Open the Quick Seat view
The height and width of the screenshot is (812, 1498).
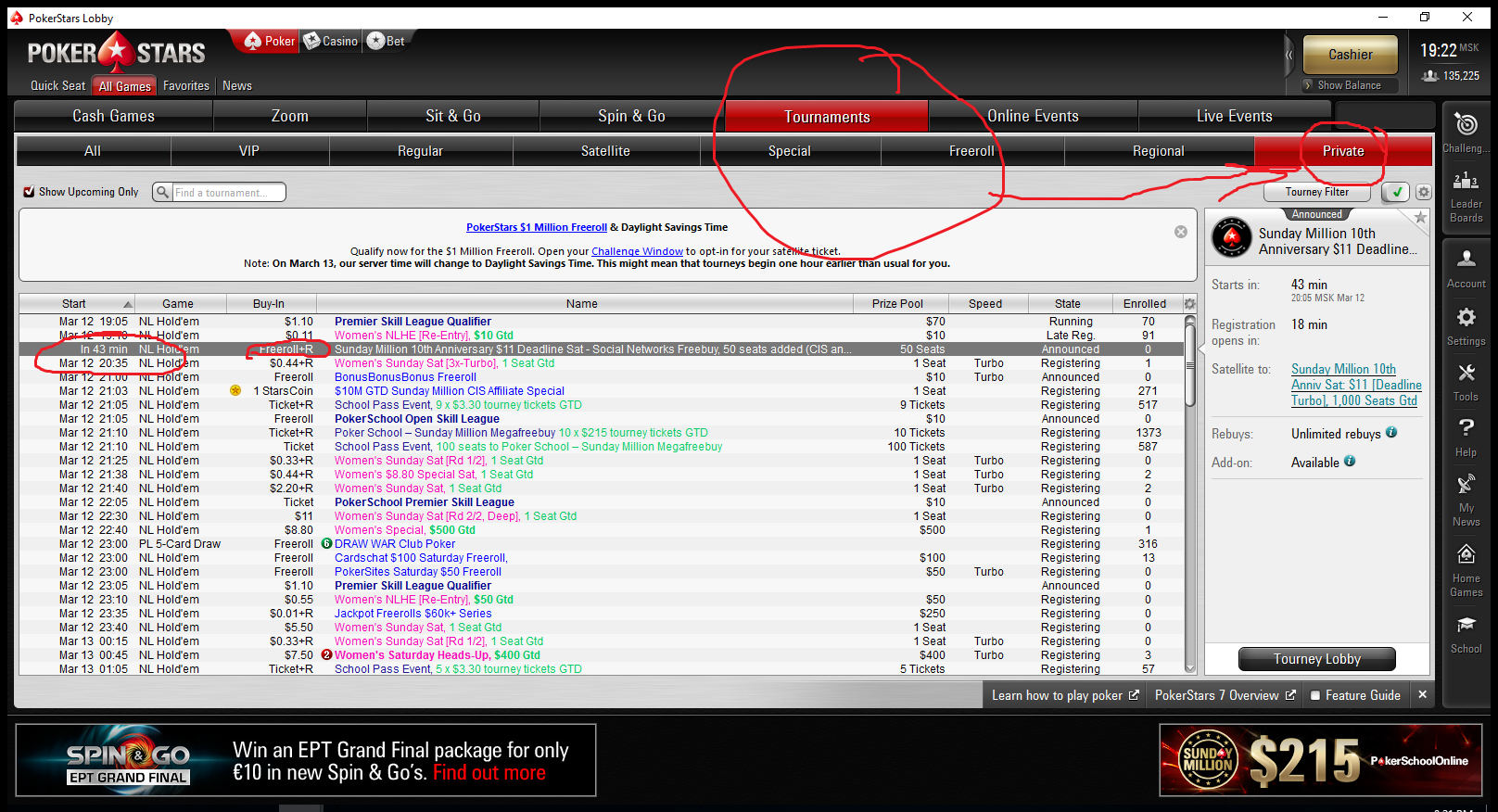point(57,85)
